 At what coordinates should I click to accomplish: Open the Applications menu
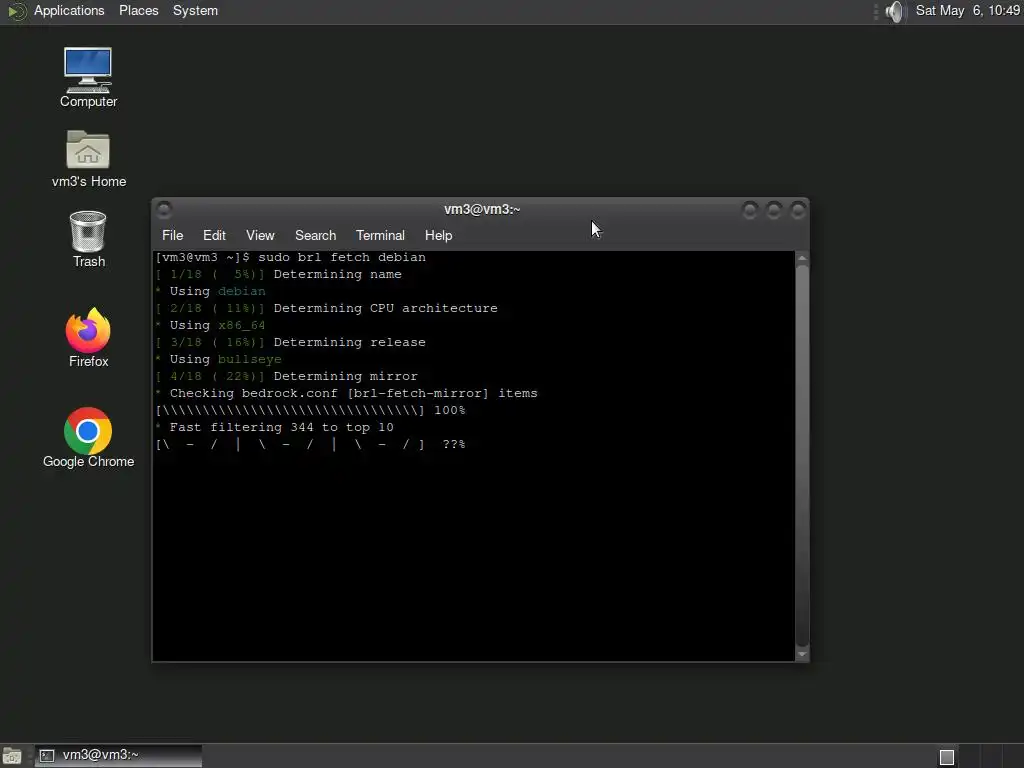pyautogui.click(x=69, y=11)
